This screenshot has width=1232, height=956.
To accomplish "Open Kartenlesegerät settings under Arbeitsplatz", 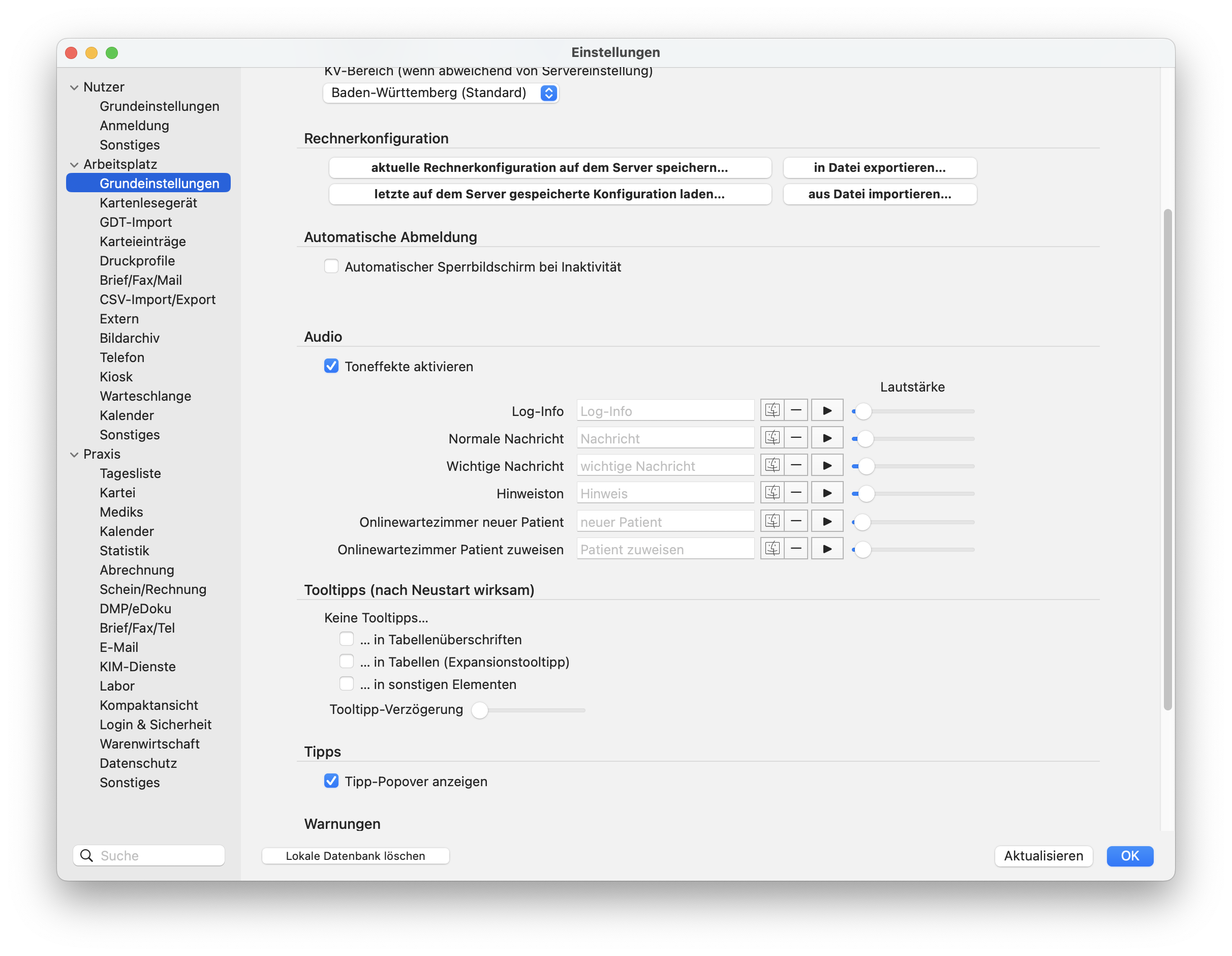I will click(148, 202).
